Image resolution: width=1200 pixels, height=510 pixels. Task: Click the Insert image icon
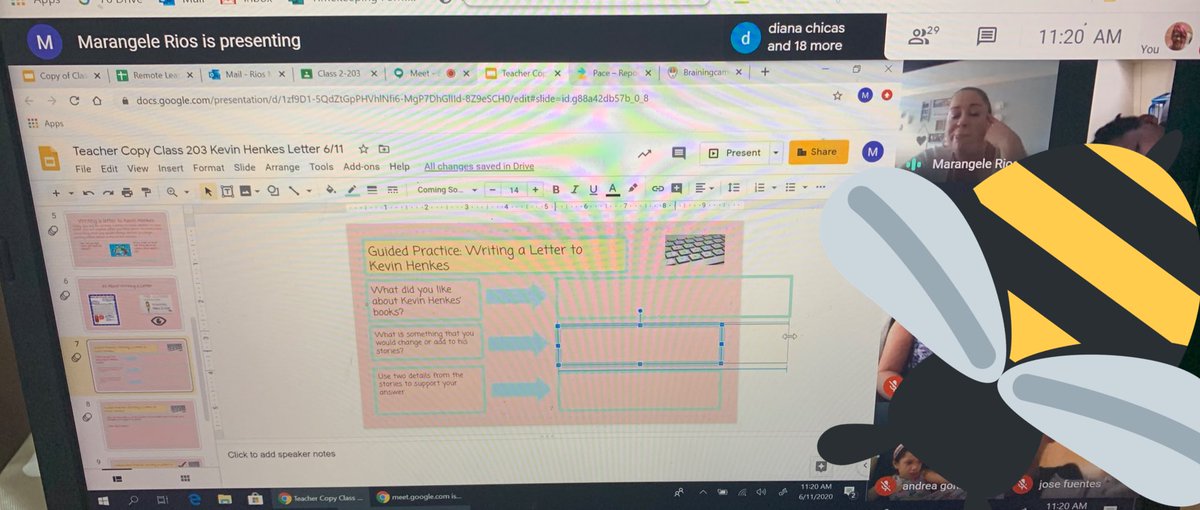[245, 191]
